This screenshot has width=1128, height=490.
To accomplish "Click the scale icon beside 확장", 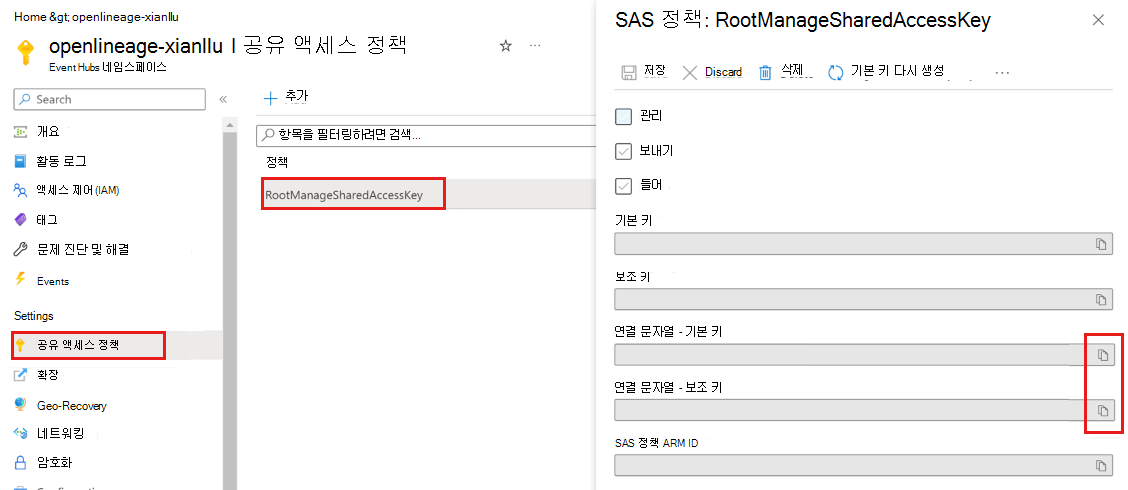I will 21,375.
